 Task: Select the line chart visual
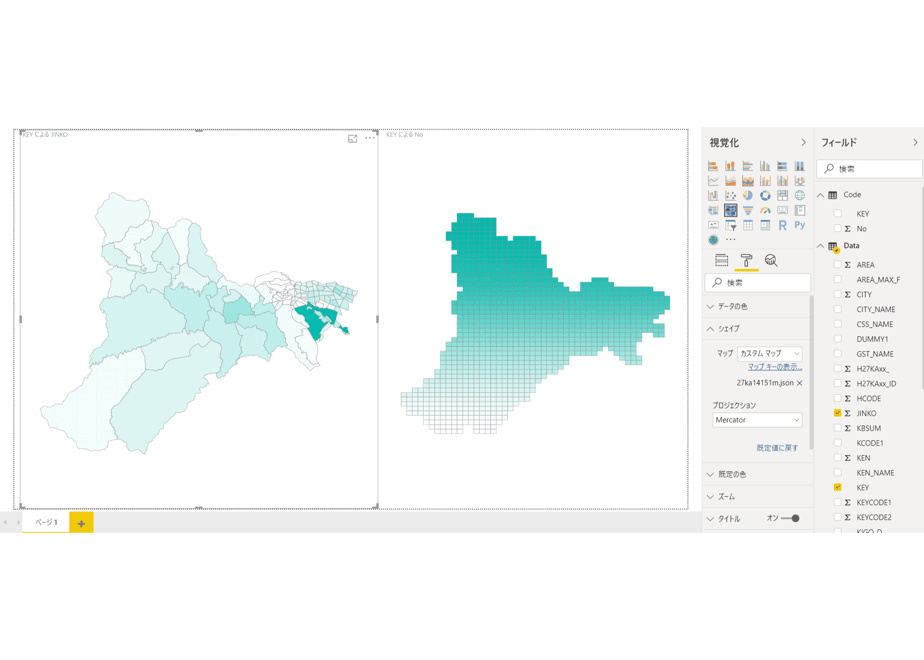(x=713, y=181)
